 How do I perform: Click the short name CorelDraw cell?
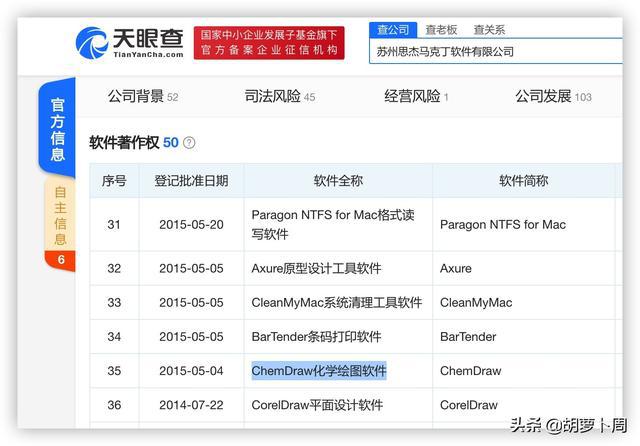click(x=523, y=405)
